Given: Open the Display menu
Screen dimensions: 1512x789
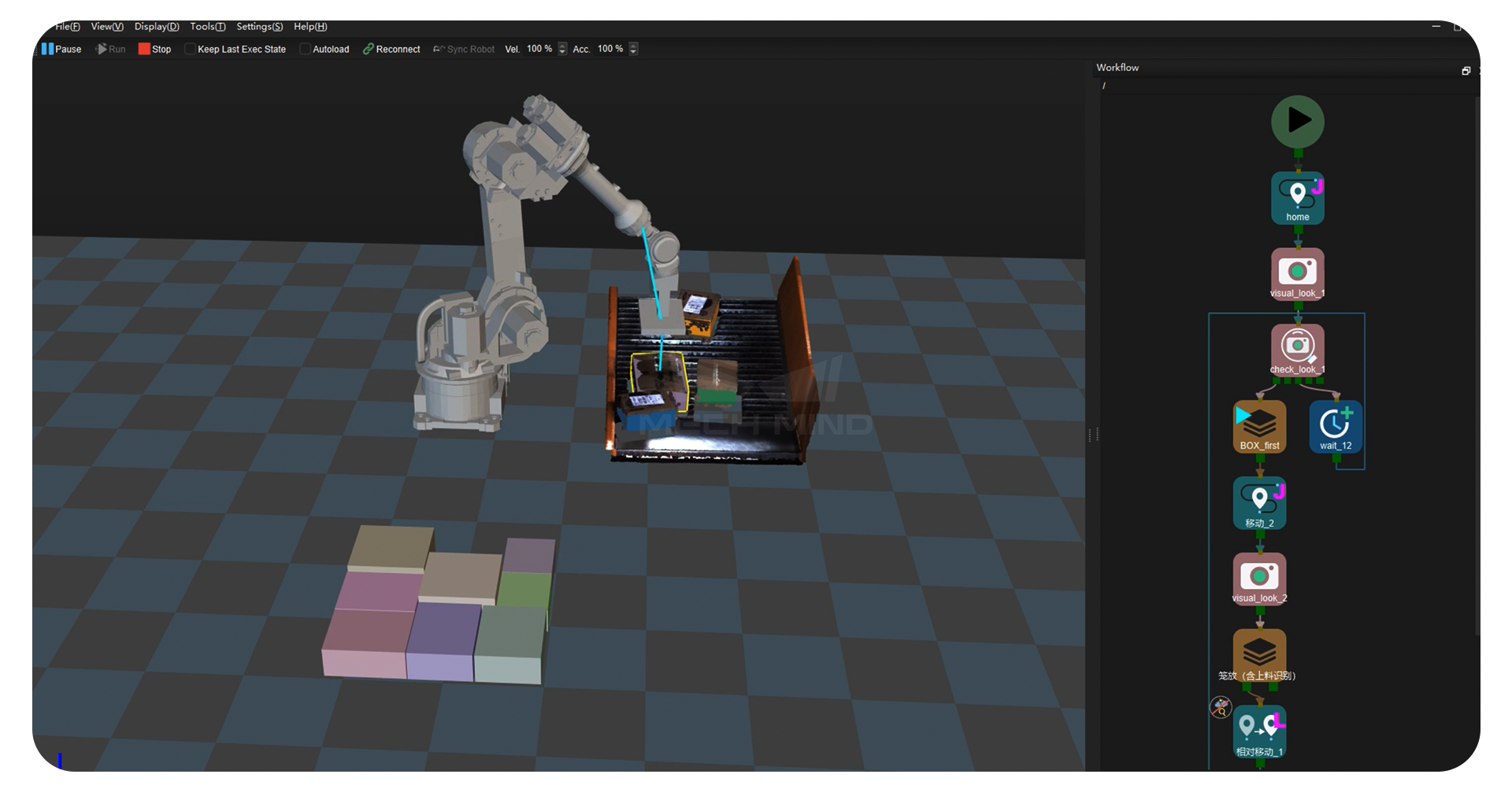Looking at the screenshot, I should [156, 26].
